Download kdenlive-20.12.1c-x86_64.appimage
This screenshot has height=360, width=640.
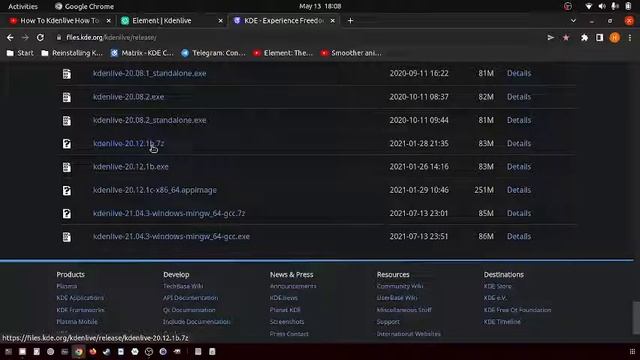click(x=155, y=190)
